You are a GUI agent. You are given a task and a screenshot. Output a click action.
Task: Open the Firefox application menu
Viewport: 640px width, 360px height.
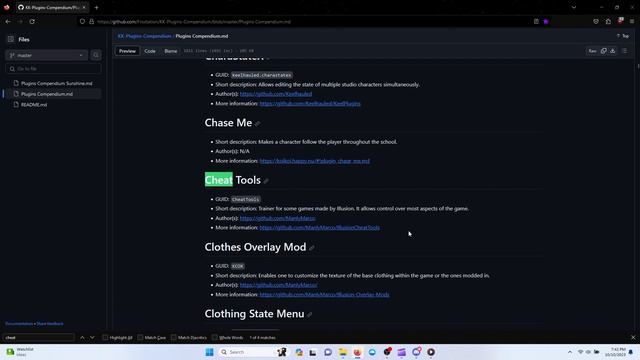pos(632,21)
